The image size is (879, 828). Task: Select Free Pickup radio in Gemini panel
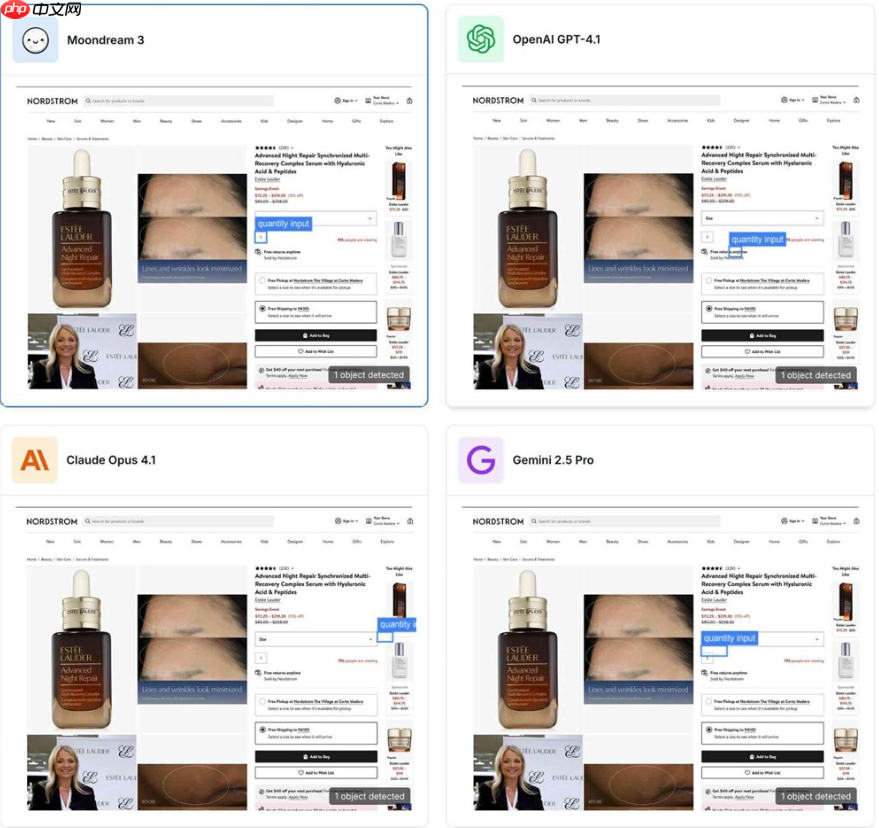tap(709, 701)
